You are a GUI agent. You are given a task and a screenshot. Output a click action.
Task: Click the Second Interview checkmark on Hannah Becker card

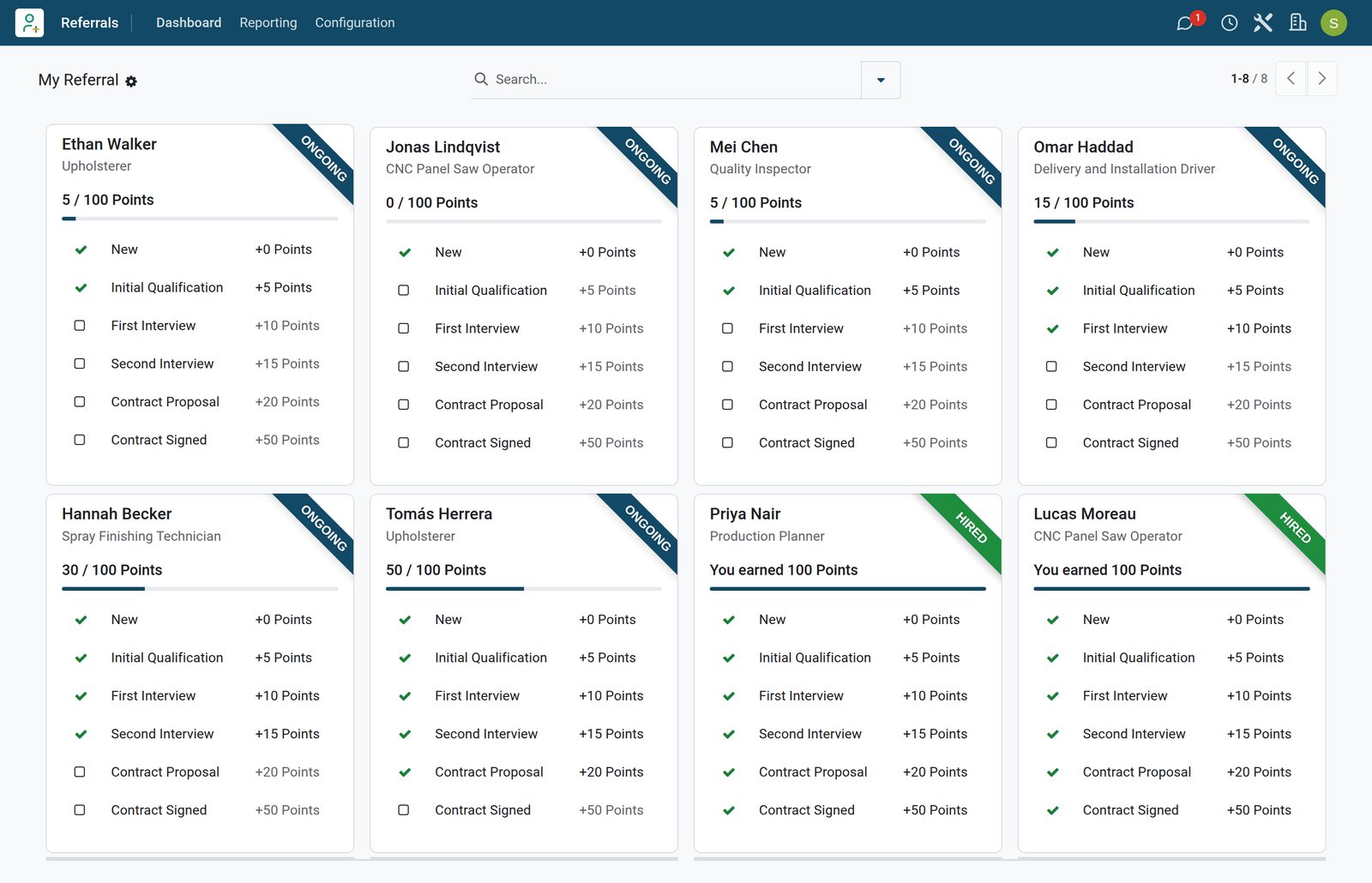coord(81,734)
